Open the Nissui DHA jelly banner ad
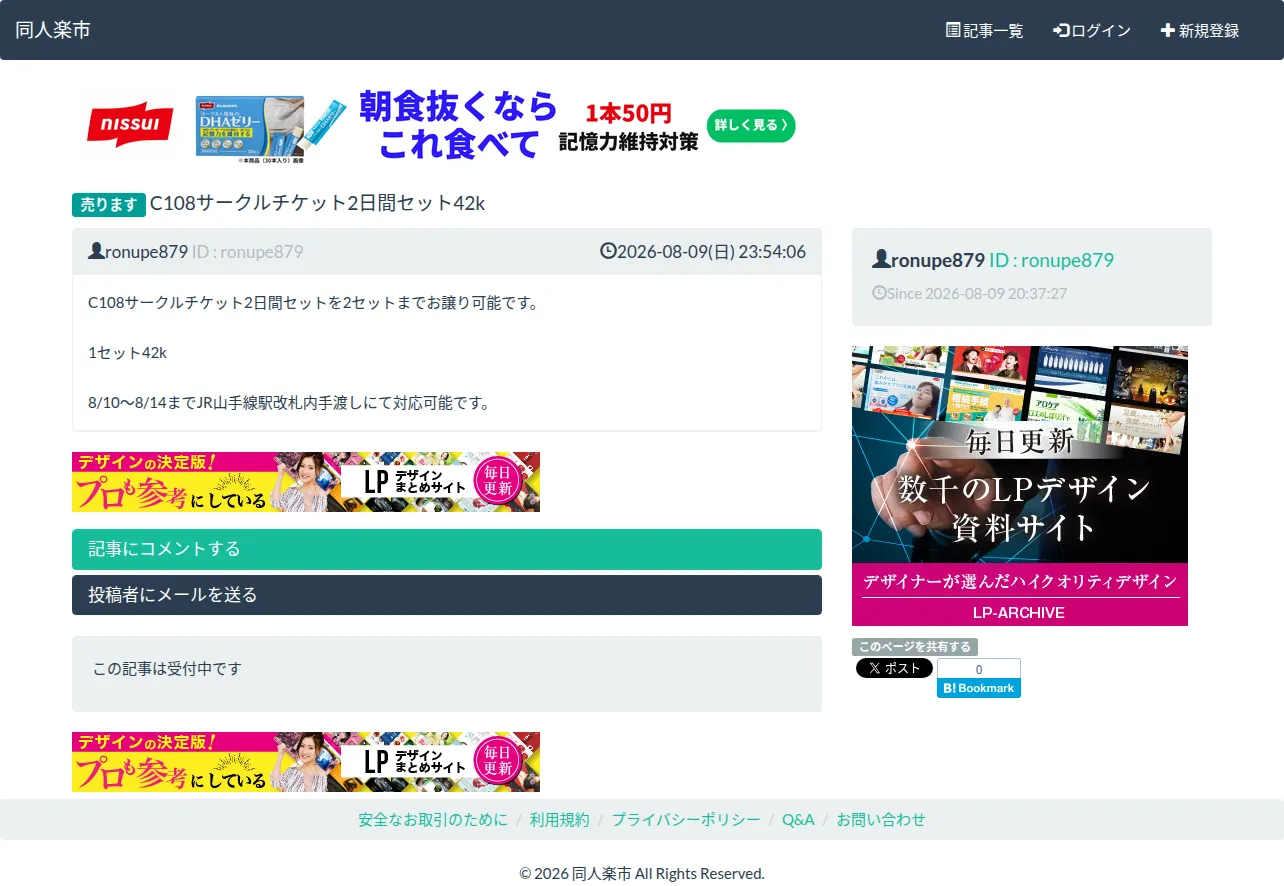1284x886 pixels. (436, 126)
